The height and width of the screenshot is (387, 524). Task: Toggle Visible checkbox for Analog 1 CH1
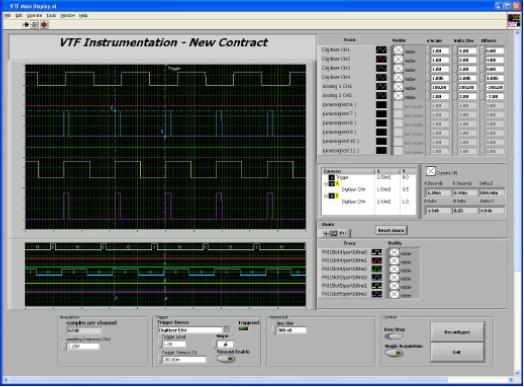pos(398,87)
